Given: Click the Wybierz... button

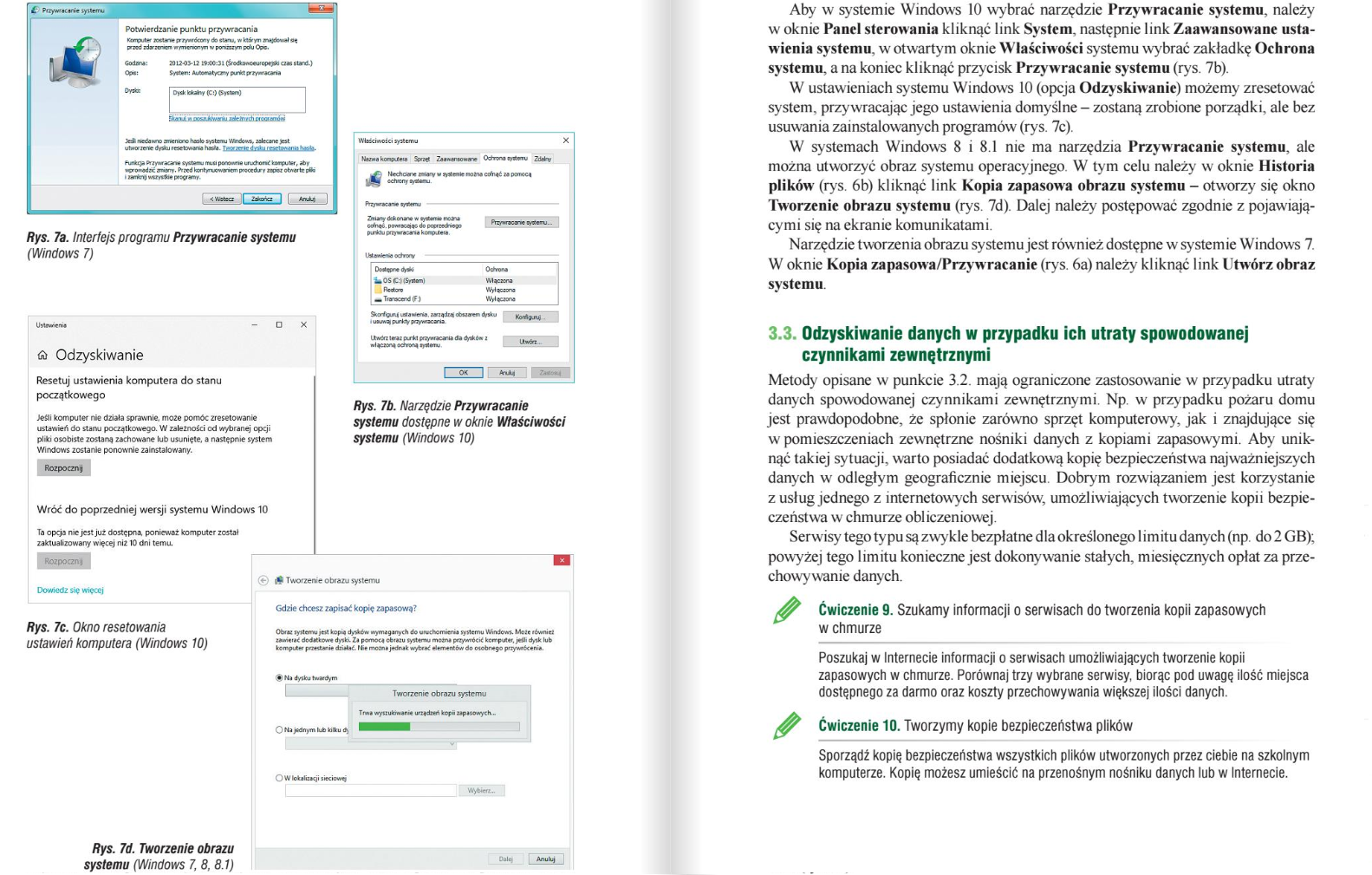Looking at the screenshot, I should tap(481, 790).
